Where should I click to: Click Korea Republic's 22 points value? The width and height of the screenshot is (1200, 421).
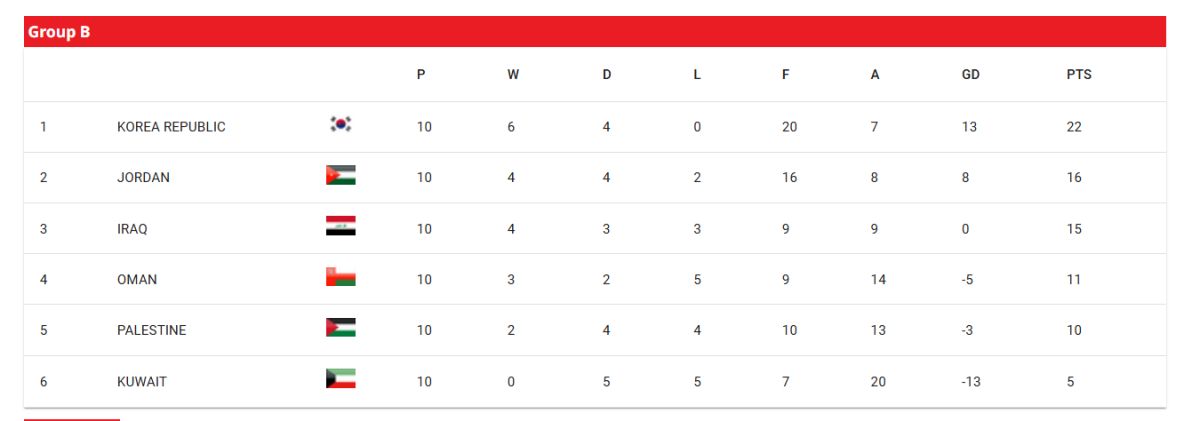[x=1074, y=127]
